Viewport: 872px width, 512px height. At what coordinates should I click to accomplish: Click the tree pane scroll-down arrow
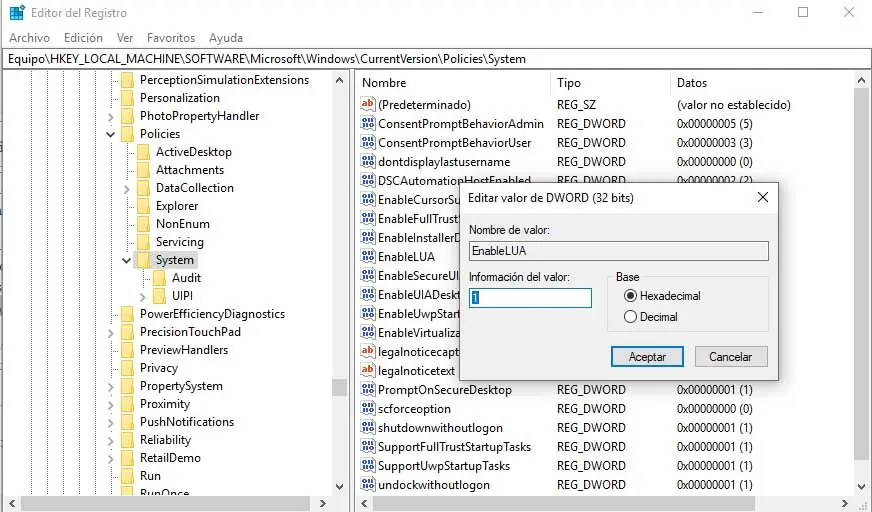(x=339, y=487)
